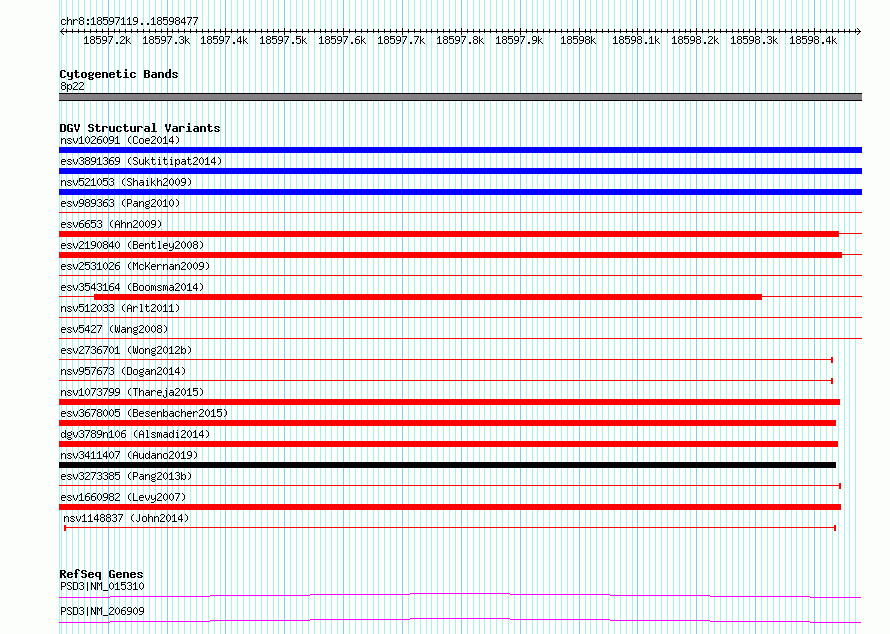Click the black bar under nsv3411407
Image resolution: width=890 pixels, height=634 pixels.
[447, 465]
